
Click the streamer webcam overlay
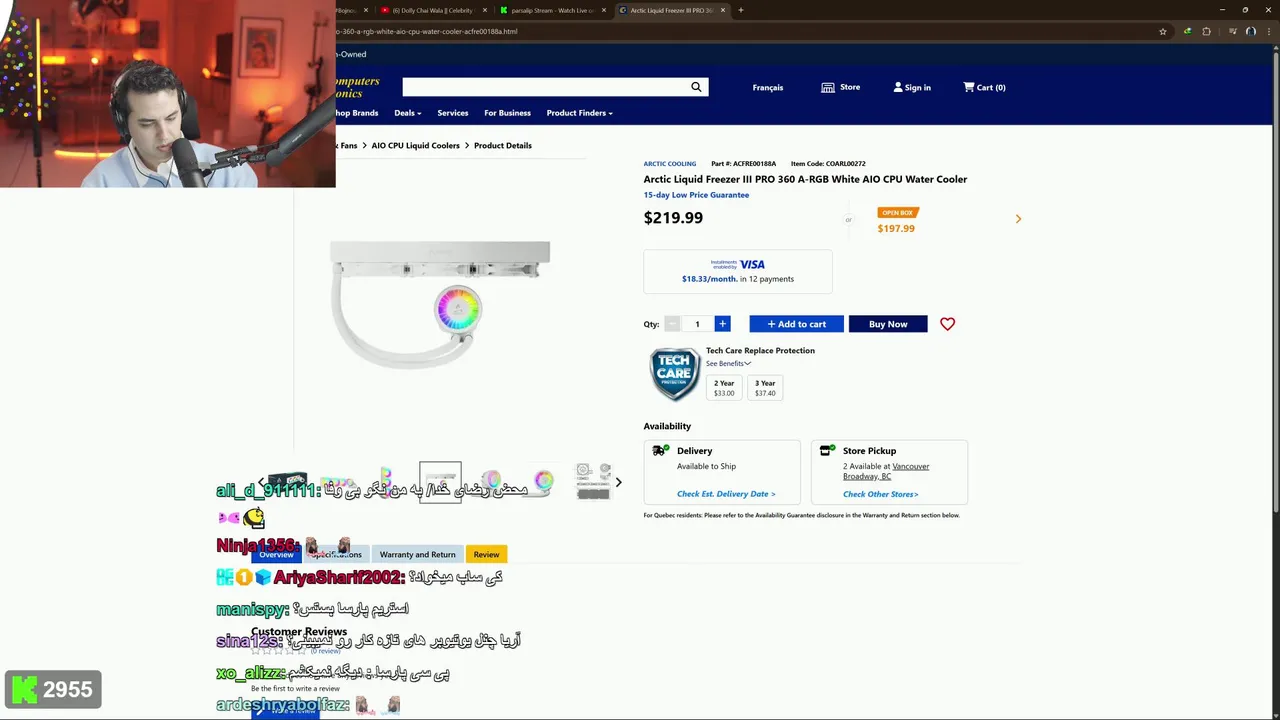pyautogui.click(x=167, y=94)
